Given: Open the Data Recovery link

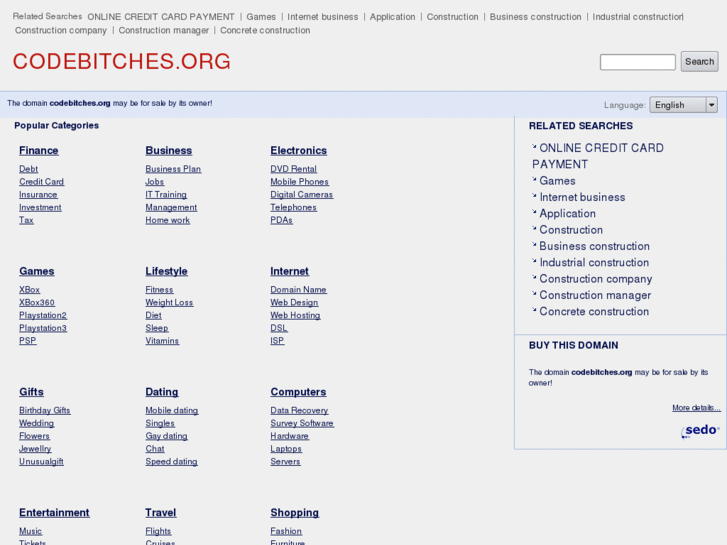Looking at the screenshot, I should click(299, 410).
